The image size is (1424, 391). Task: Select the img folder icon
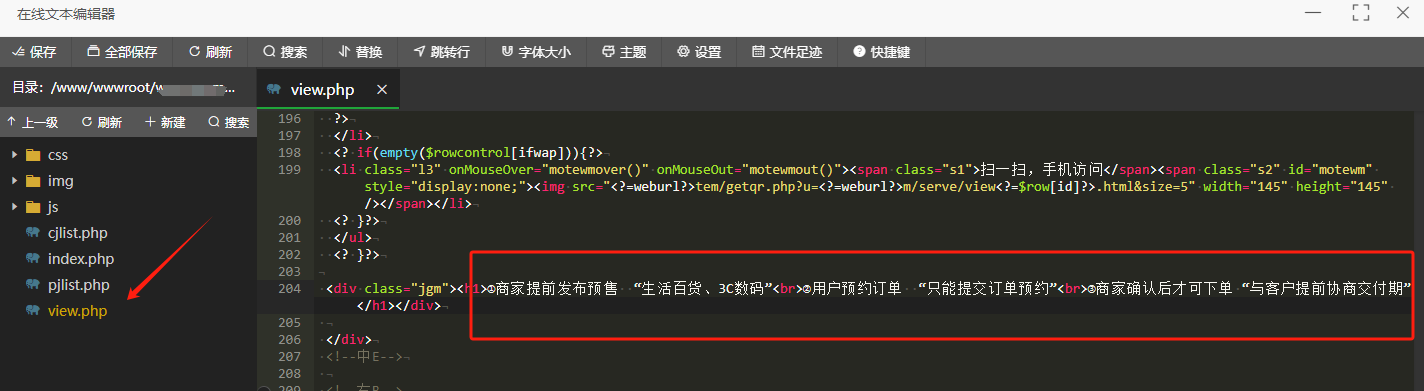pyautogui.click(x=33, y=181)
